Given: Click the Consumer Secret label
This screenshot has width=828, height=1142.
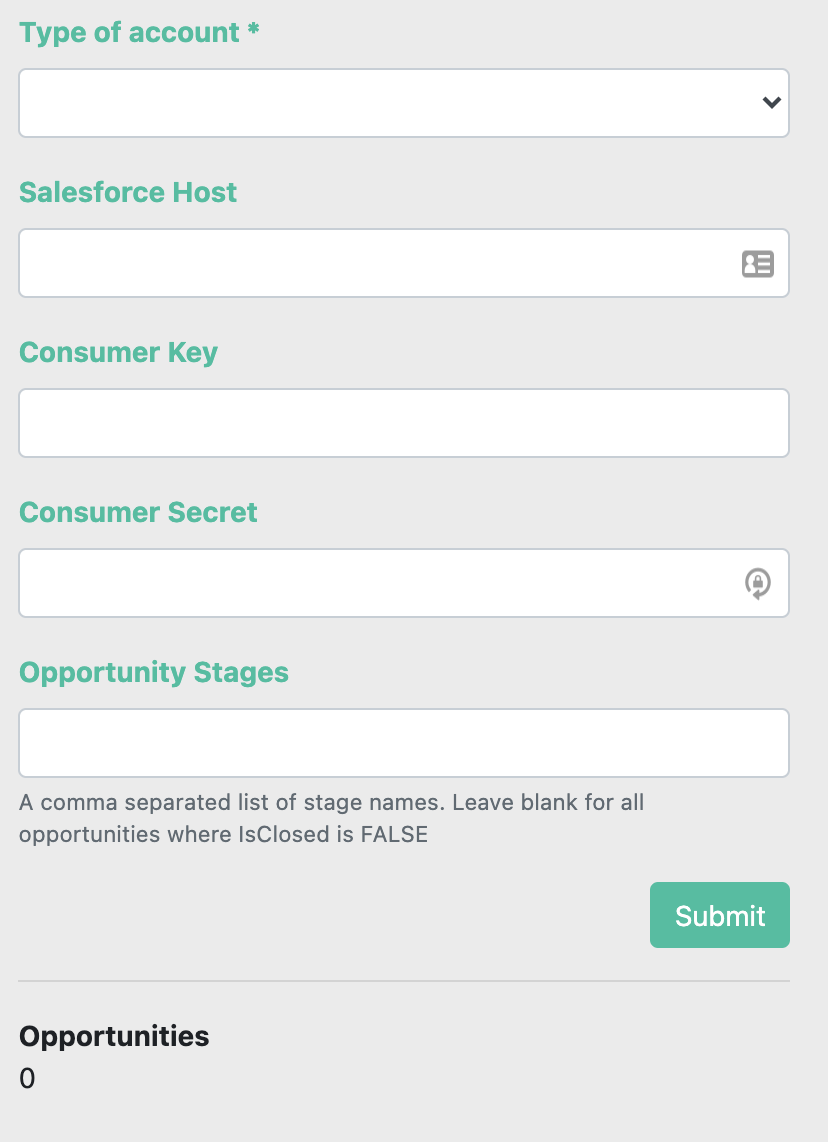Looking at the screenshot, I should point(138,512).
